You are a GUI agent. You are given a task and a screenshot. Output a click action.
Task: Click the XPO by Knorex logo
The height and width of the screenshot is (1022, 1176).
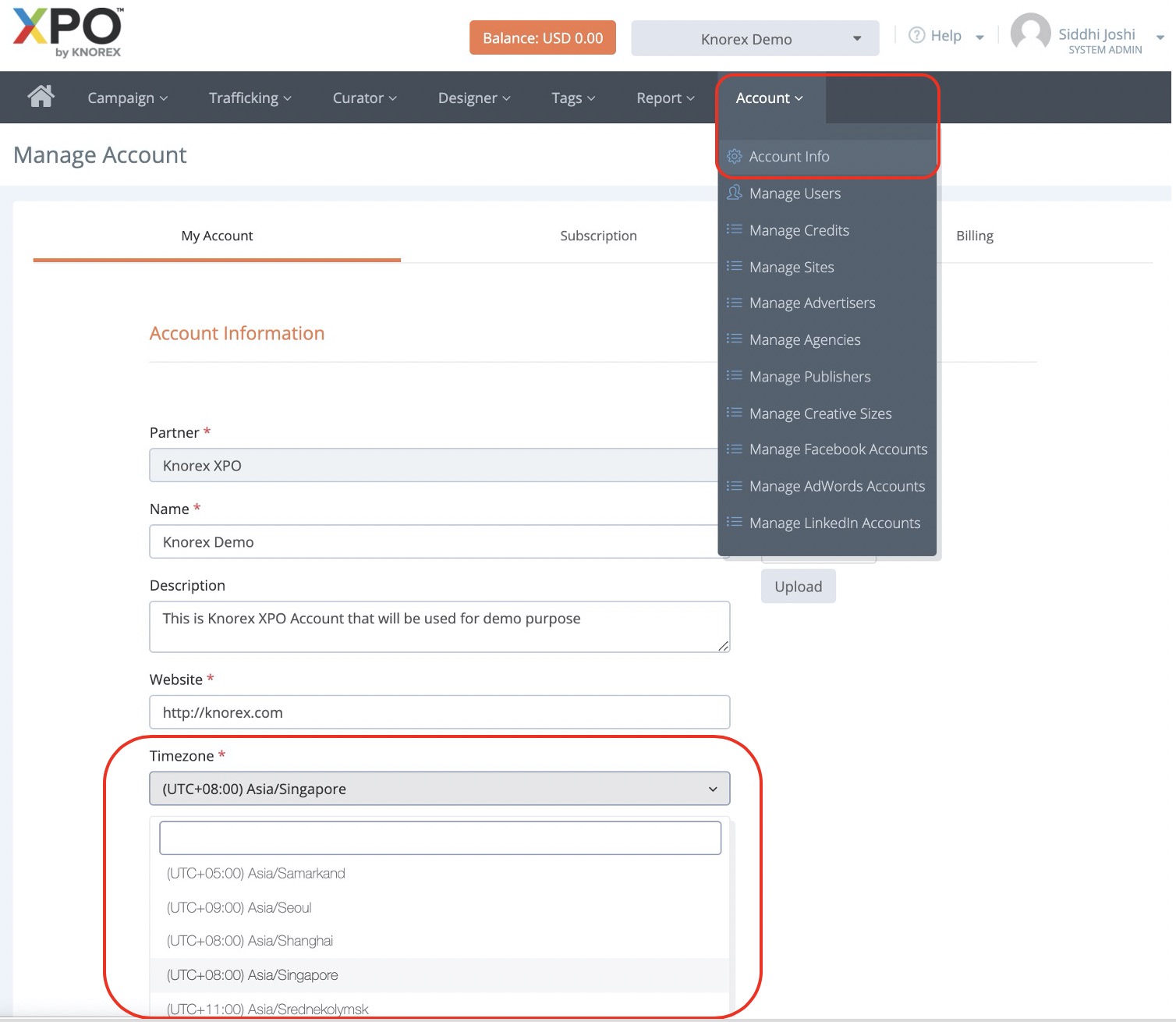tap(68, 33)
